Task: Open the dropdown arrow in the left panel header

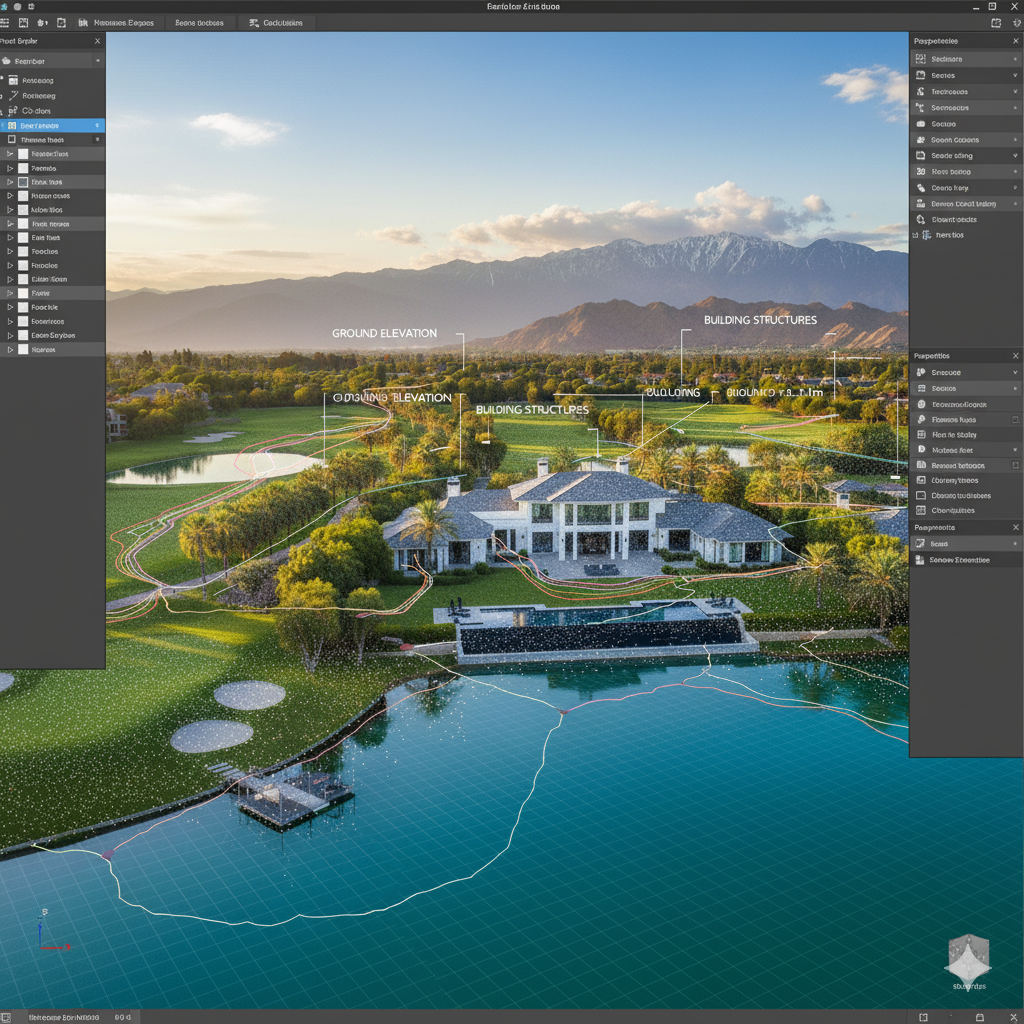Action: (97, 61)
